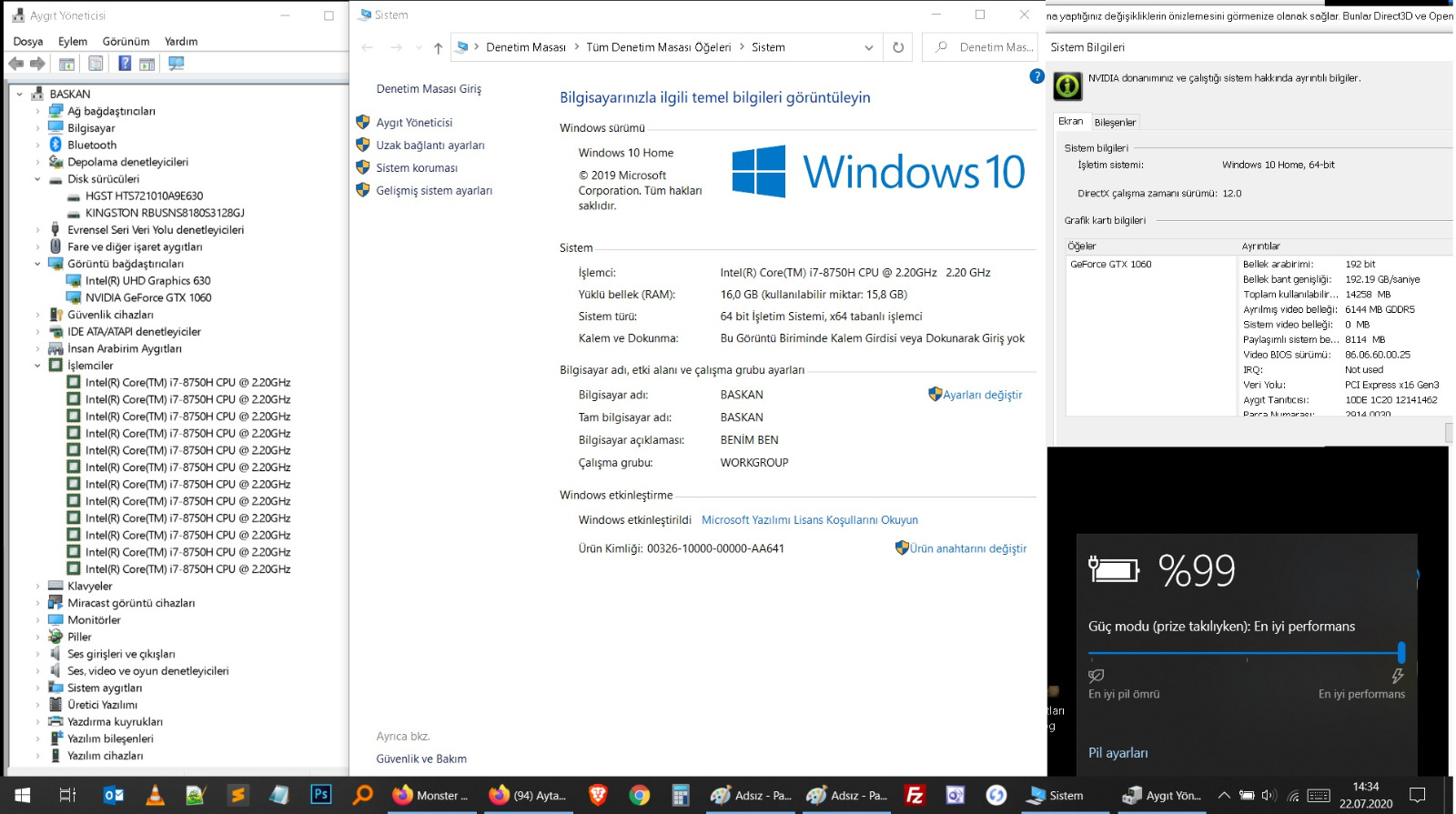Collapse the İşlemciler node
1456x814 pixels.
tap(37, 366)
